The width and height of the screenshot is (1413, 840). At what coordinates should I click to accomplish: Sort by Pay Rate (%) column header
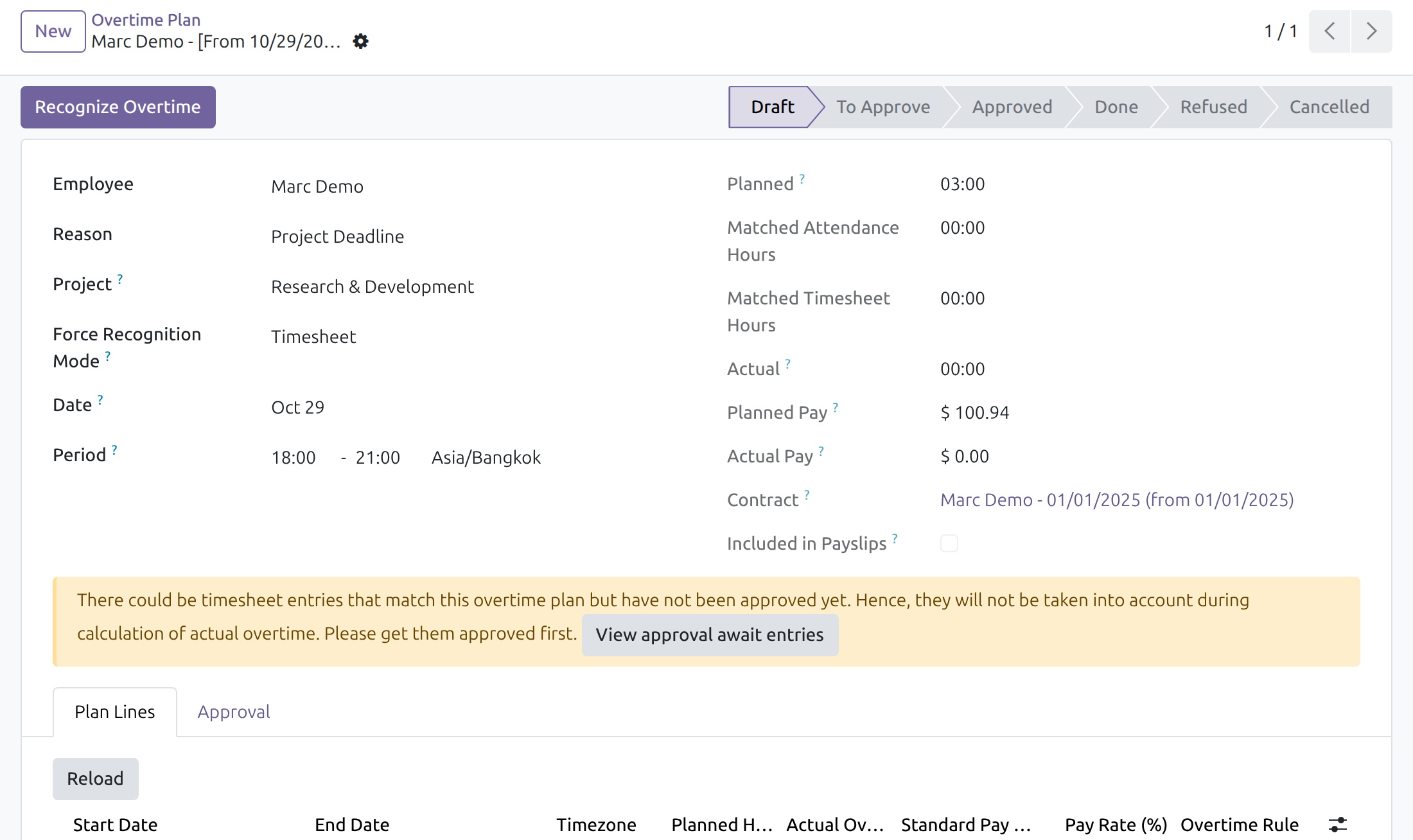(x=1116, y=825)
